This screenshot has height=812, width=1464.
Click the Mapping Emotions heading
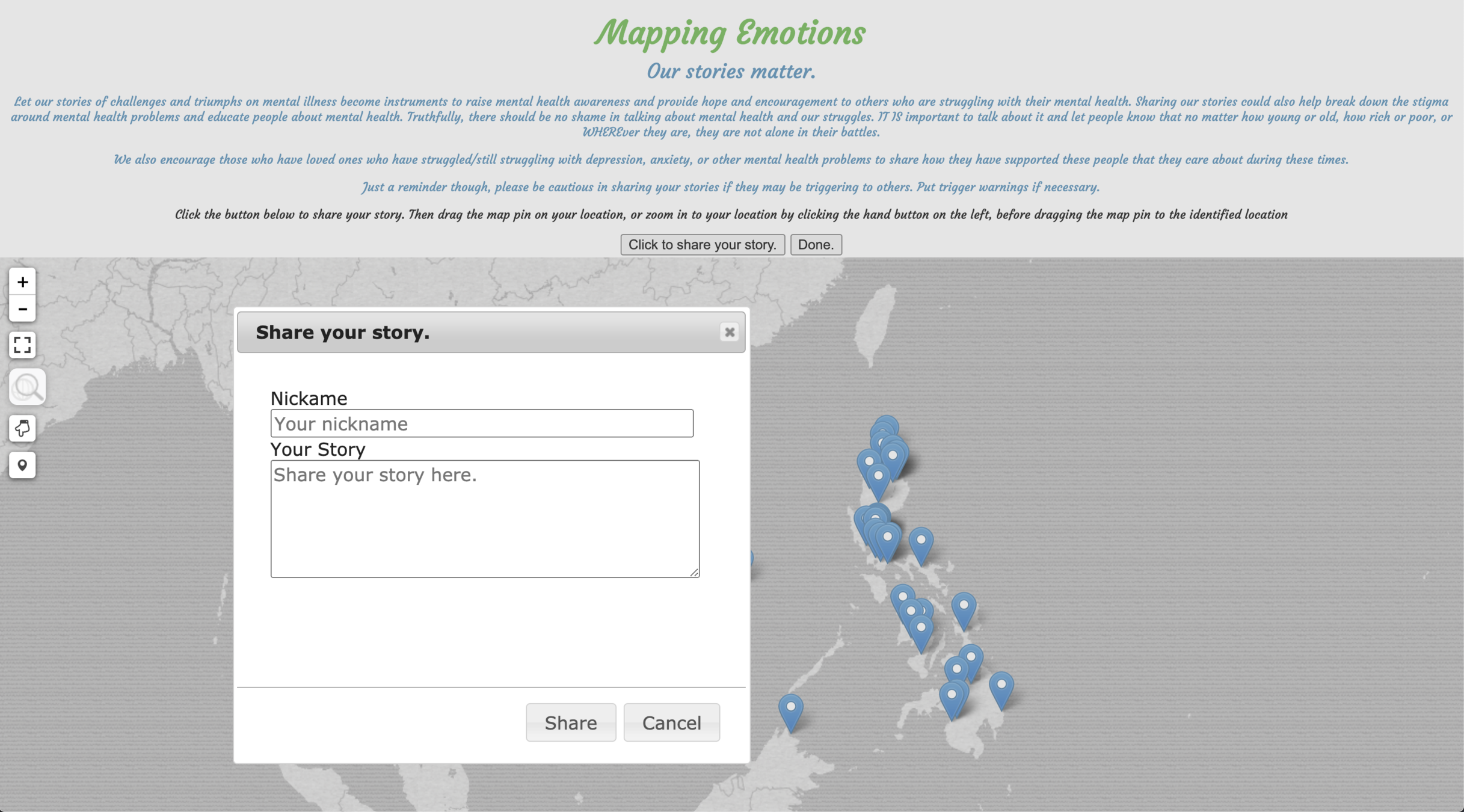coord(730,32)
